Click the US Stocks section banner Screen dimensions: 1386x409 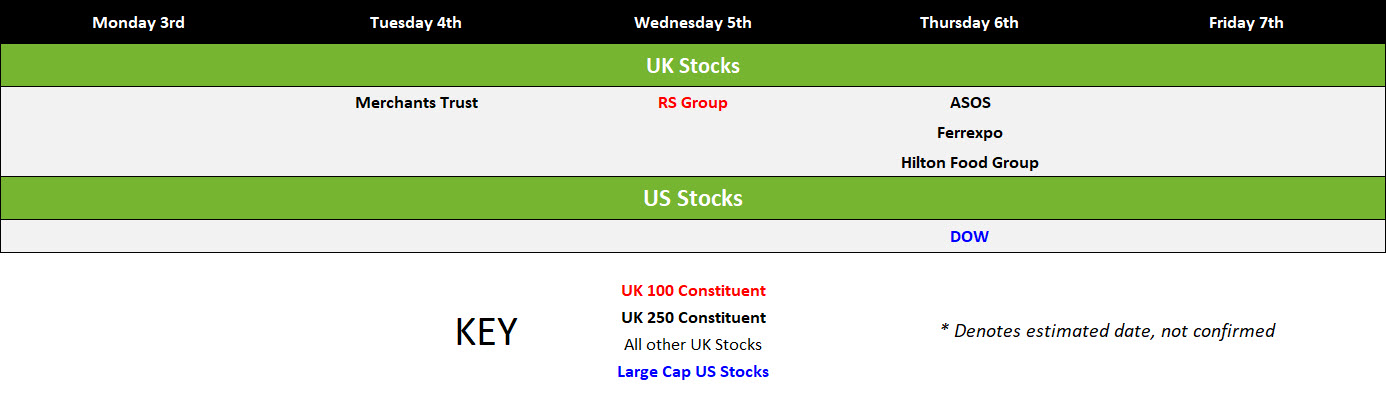693,198
